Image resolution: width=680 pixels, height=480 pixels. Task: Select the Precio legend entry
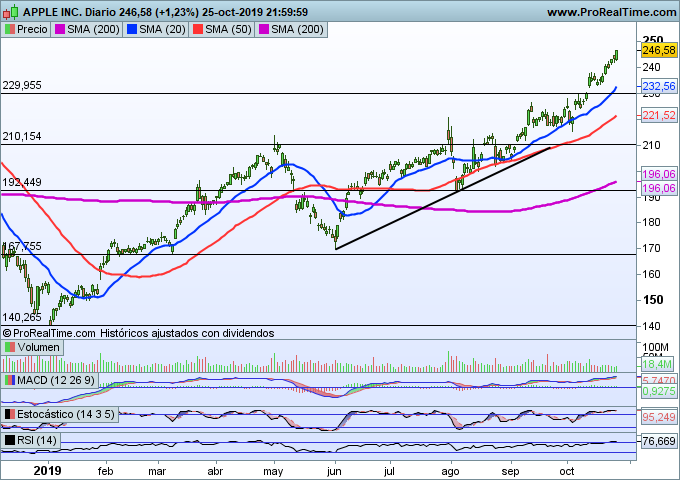(x=26, y=29)
